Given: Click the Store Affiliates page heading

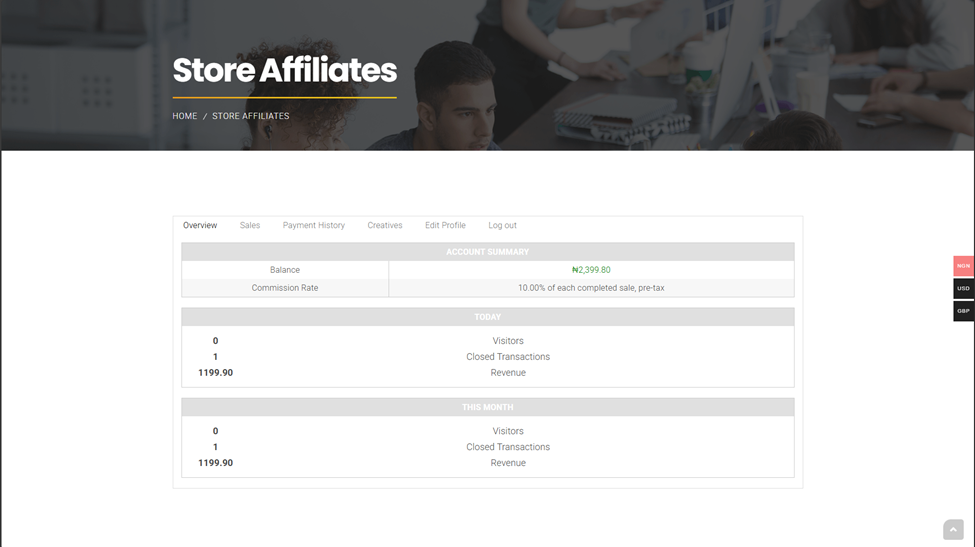Looking at the screenshot, I should [284, 70].
